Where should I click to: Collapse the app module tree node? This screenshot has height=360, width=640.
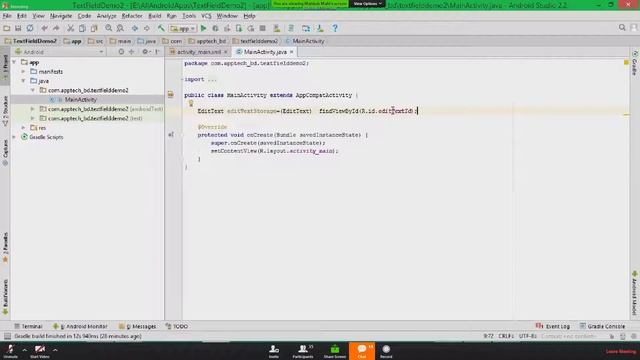[14, 62]
